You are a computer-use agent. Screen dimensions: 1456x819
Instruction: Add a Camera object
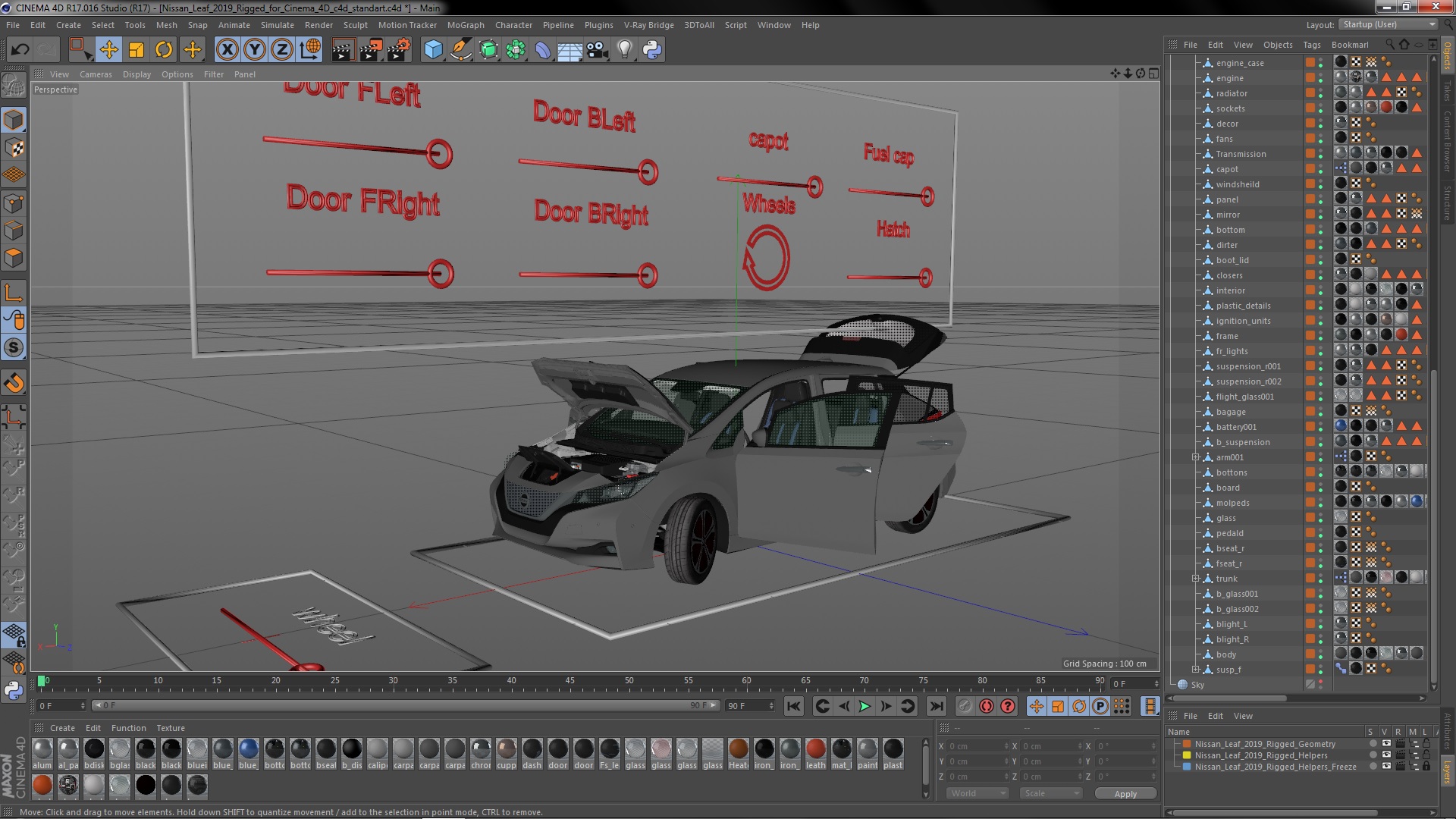597,50
